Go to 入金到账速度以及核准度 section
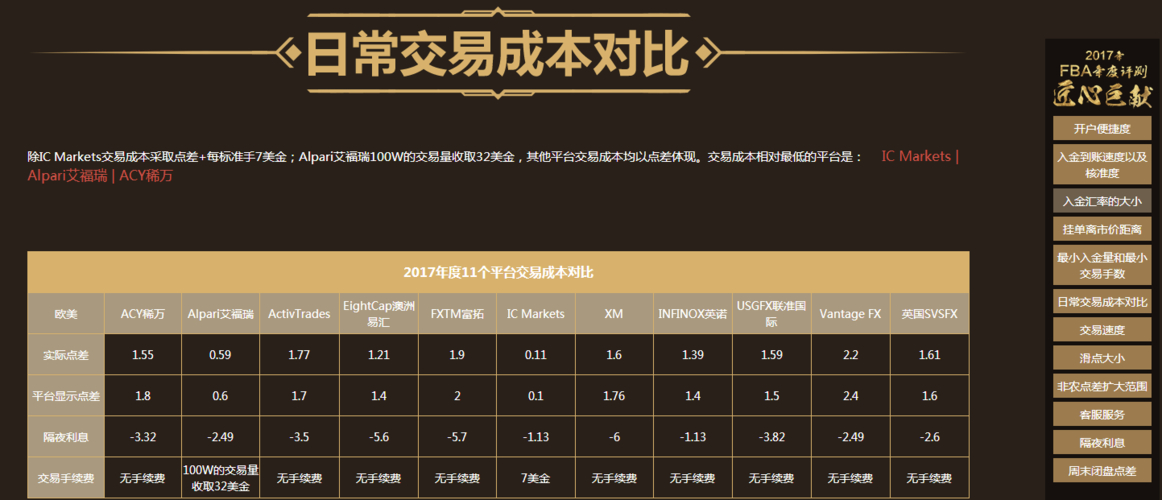The width and height of the screenshot is (1162, 500). (1101, 165)
